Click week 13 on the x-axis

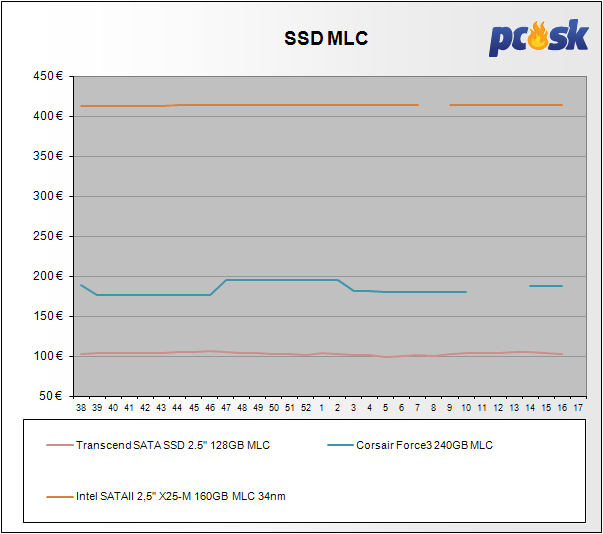tap(514, 408)
